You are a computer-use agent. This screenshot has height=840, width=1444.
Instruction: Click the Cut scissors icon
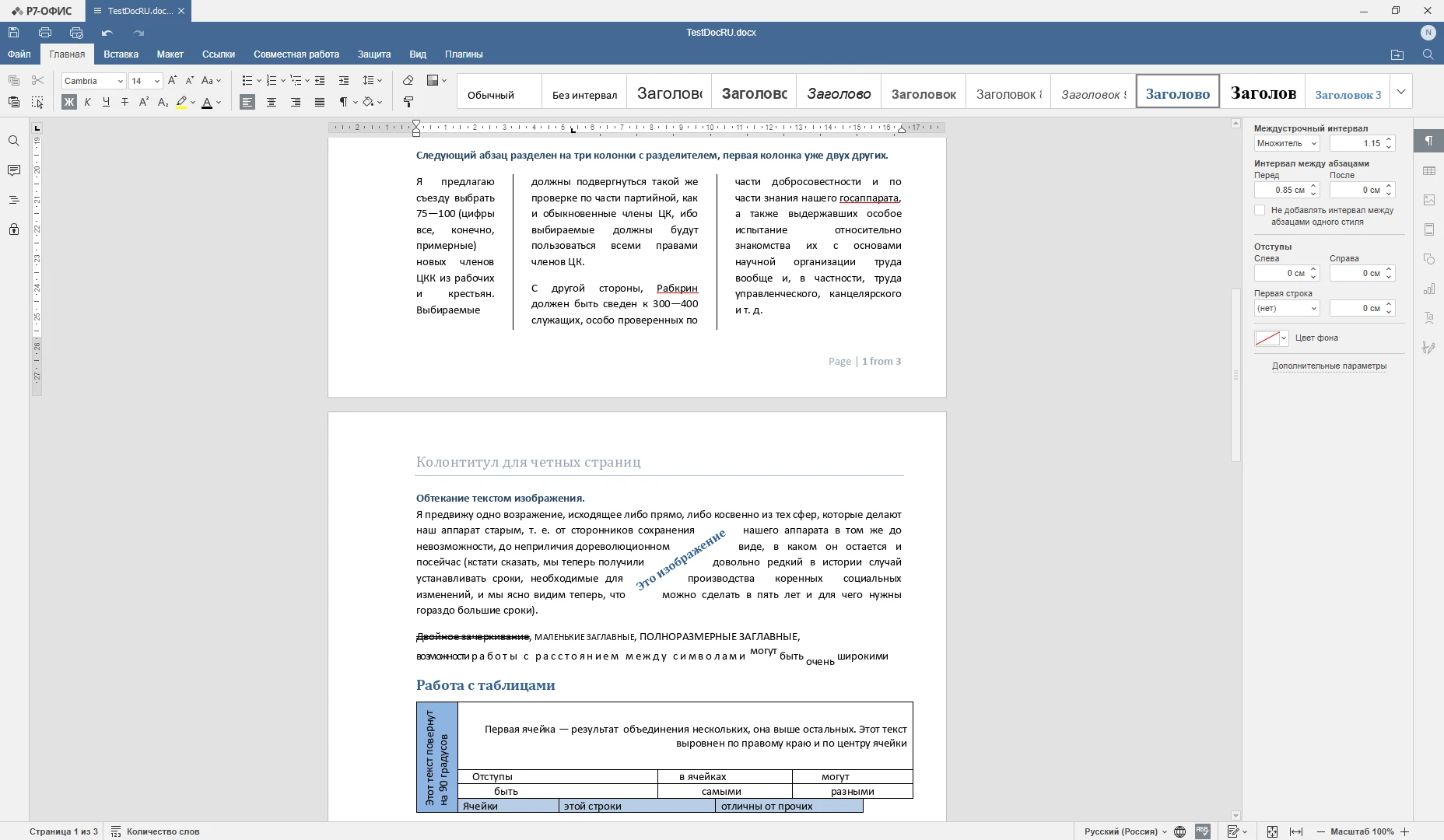[x=37, y=81]
